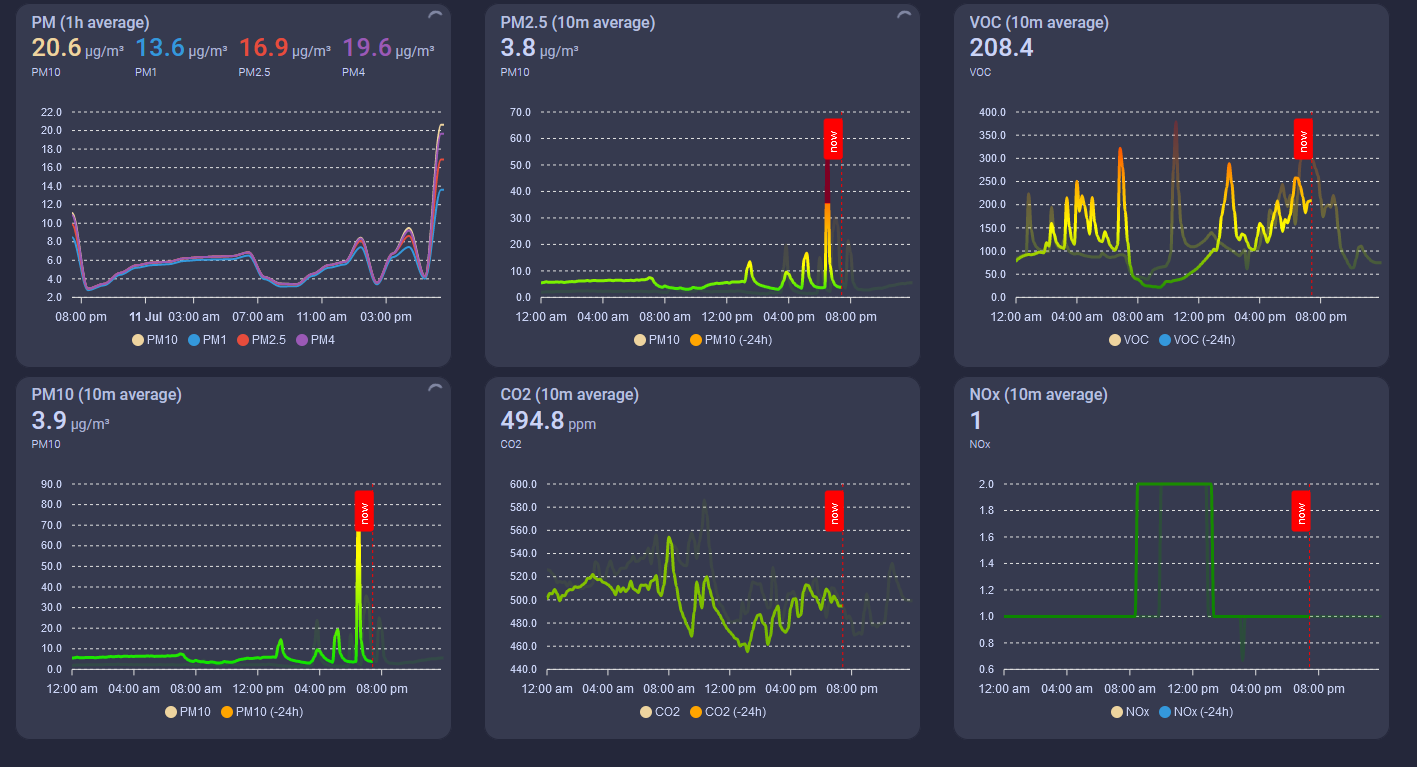Toggle PM10 series in PM 1h chart legend
The width and height of the screenshot is (1417, 767).
pos(155,340)
